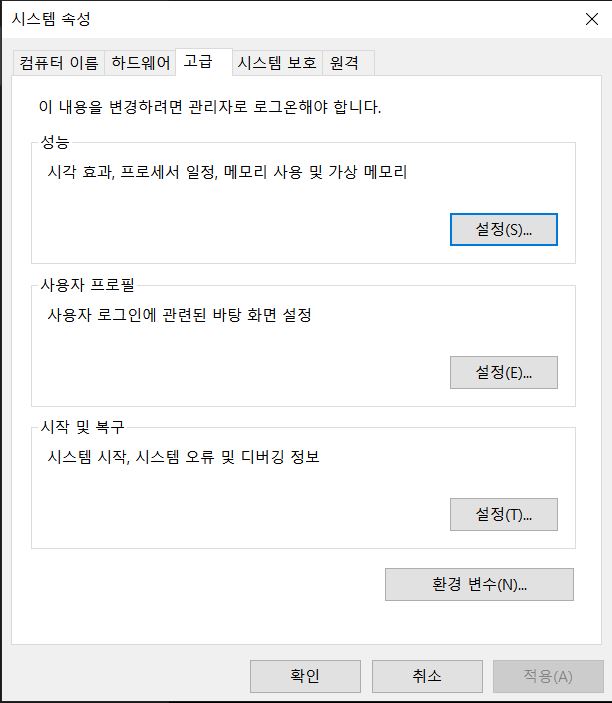Open startup and recovery 설정(T) button

503,514
